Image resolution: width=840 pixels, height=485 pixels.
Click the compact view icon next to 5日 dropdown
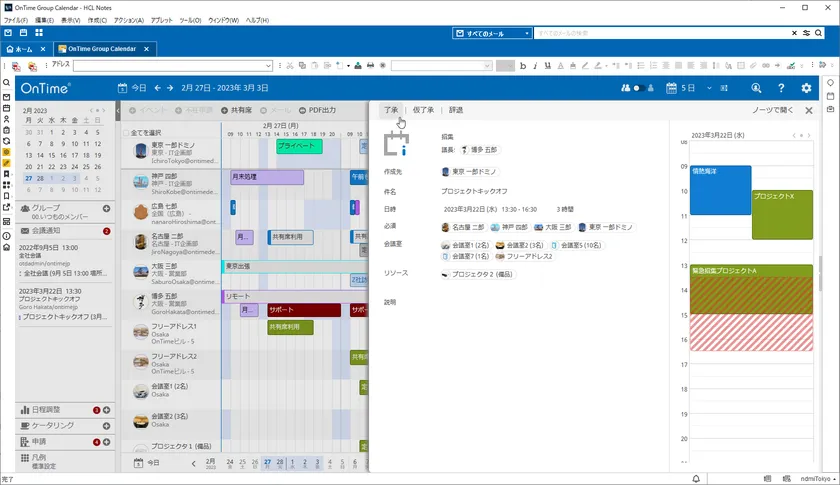tap(724, 88)
